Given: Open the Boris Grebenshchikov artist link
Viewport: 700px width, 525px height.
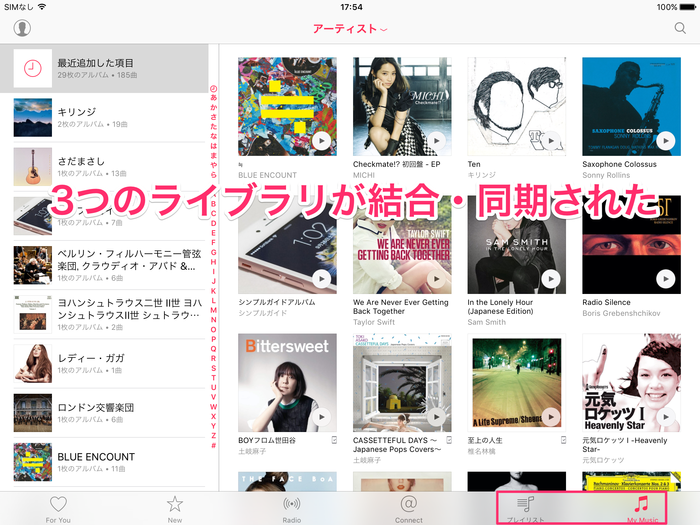Looking at the screenshot, I should click(x=621, y=313).
